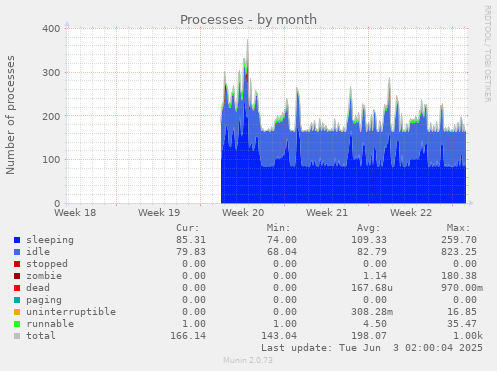Click the 'Processes - by month' title
Image resolution: width=497 pixels, height=371 pixels.
[x=248, y=20]
